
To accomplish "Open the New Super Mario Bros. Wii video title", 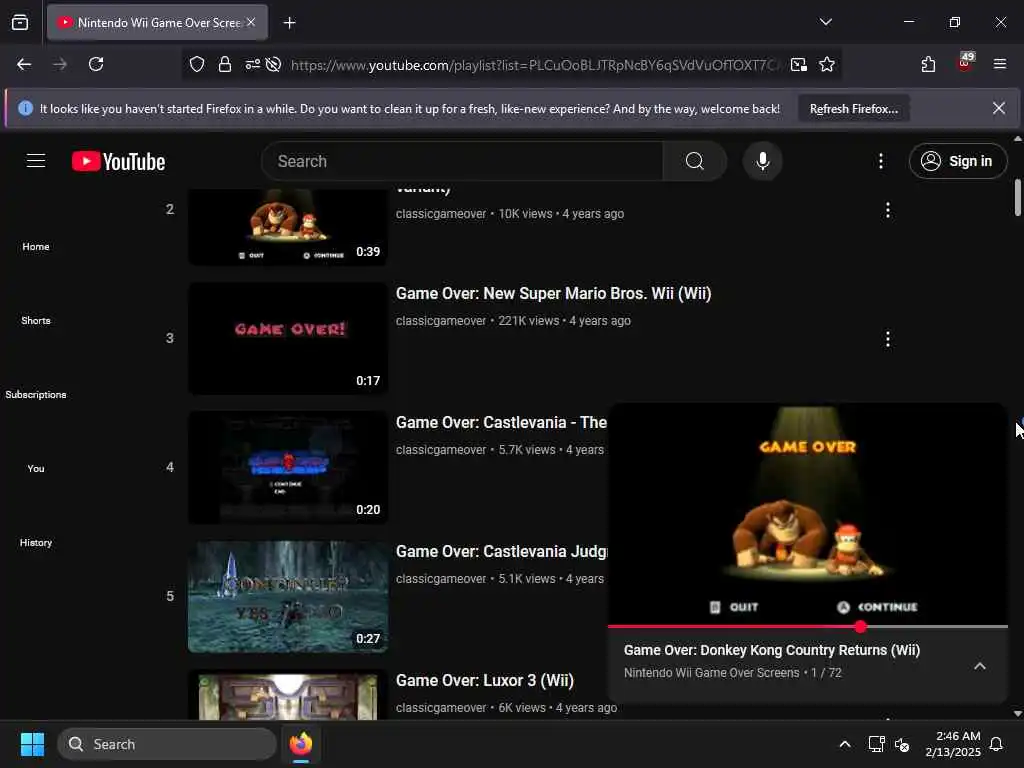I will click(553, 293).
